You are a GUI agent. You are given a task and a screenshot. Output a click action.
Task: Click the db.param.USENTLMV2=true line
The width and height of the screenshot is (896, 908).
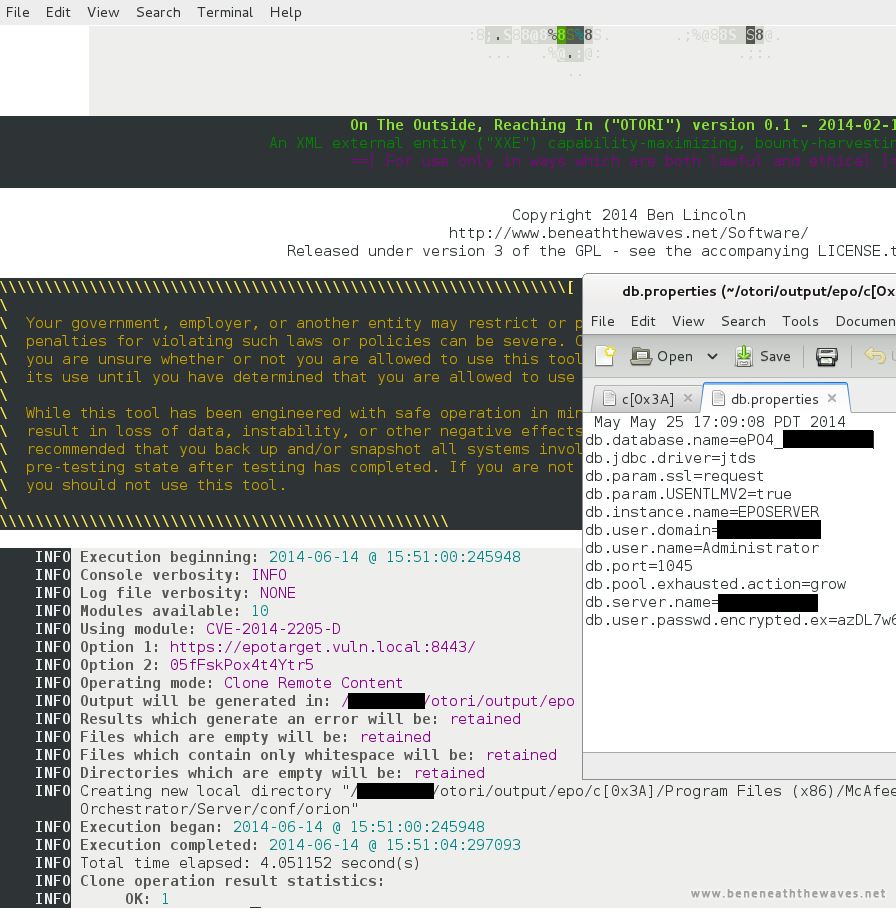click(688, 494)
